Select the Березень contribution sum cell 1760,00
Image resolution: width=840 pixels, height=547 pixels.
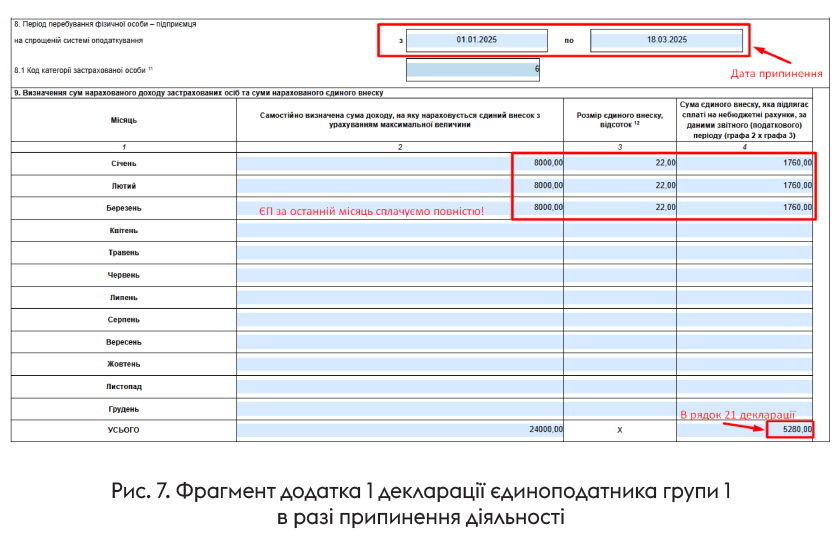tap(746, 208)
